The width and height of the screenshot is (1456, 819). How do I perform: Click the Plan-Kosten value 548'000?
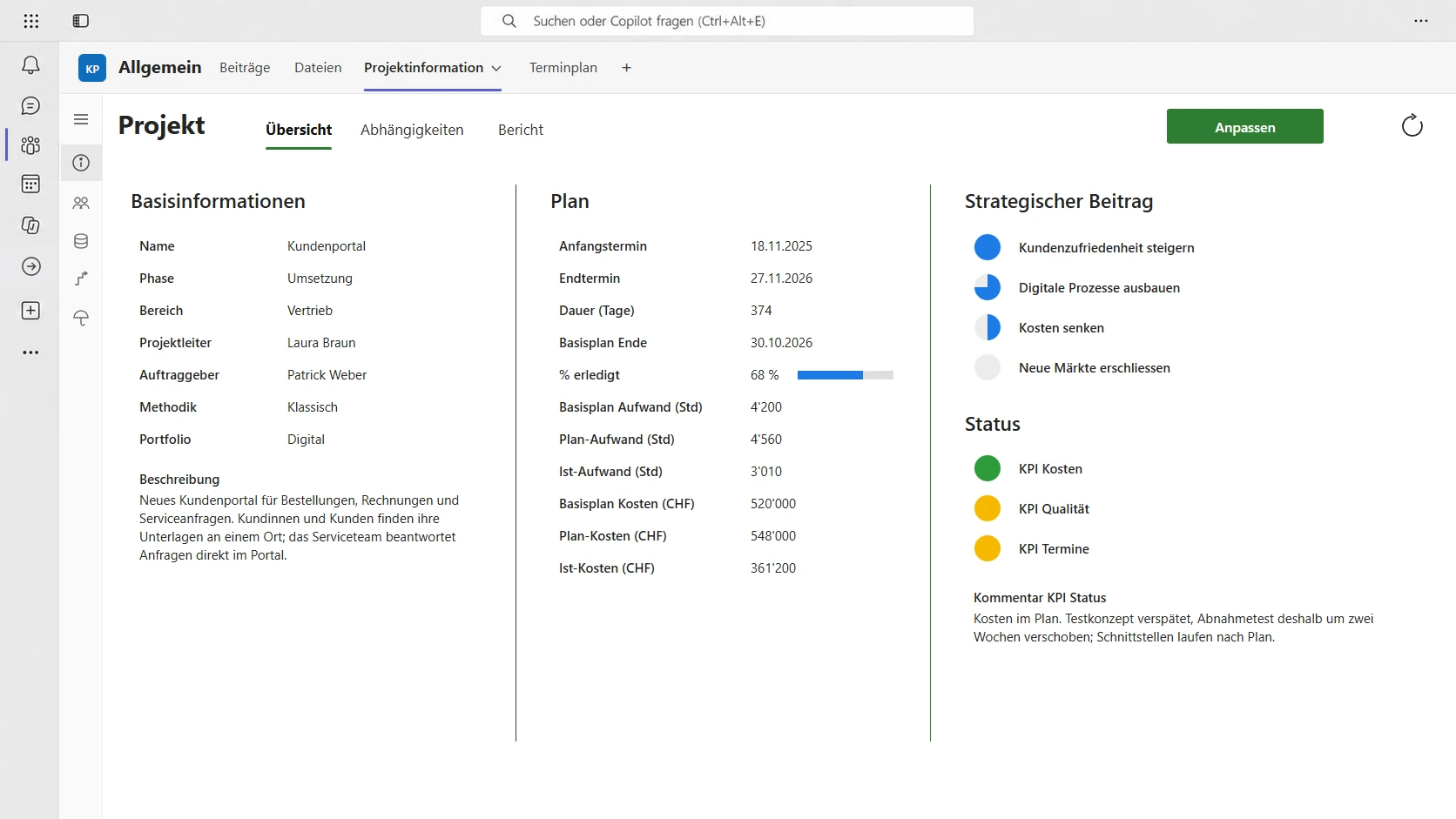[773, 536]
